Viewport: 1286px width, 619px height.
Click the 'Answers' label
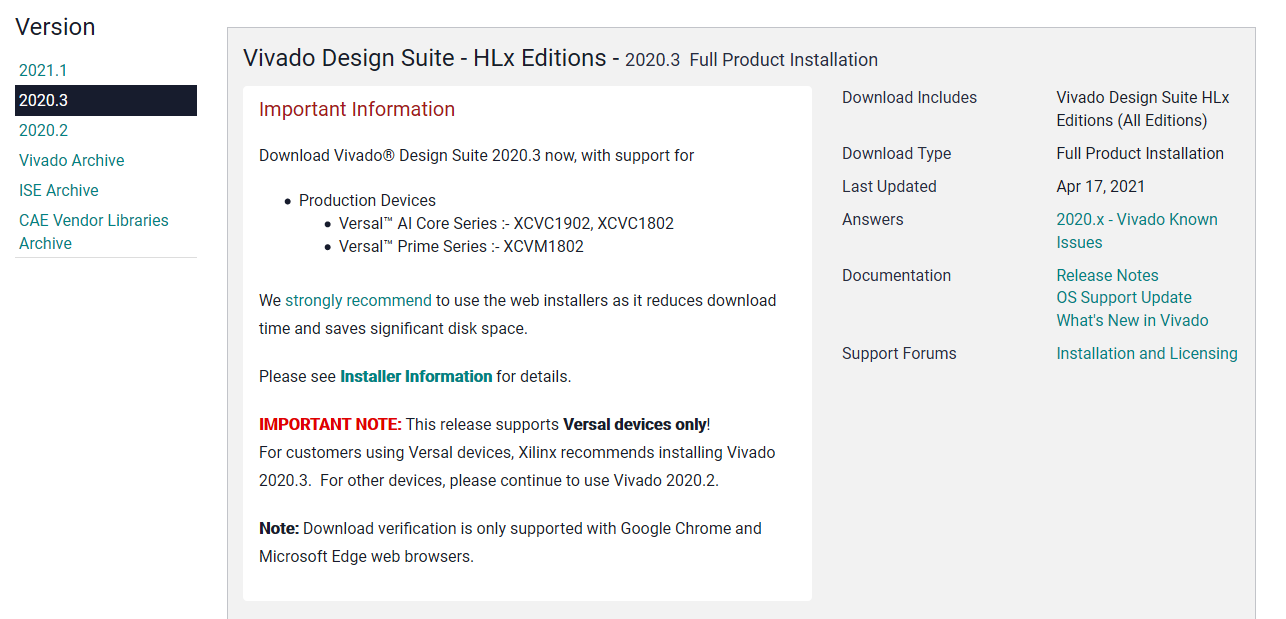pyautogui.click(x=872, y=219)
